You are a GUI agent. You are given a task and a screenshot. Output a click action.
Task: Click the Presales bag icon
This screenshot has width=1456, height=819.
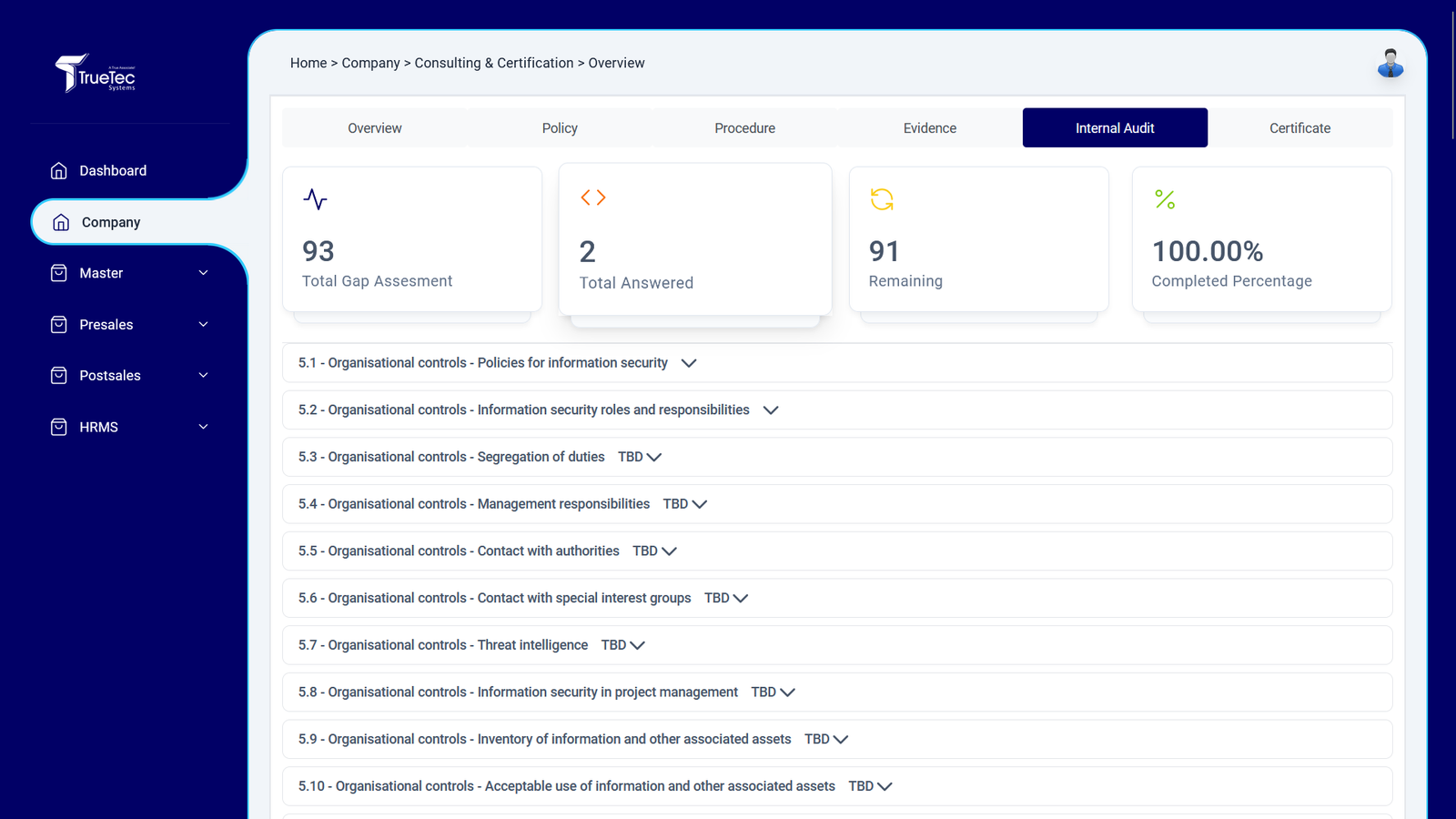59,325
